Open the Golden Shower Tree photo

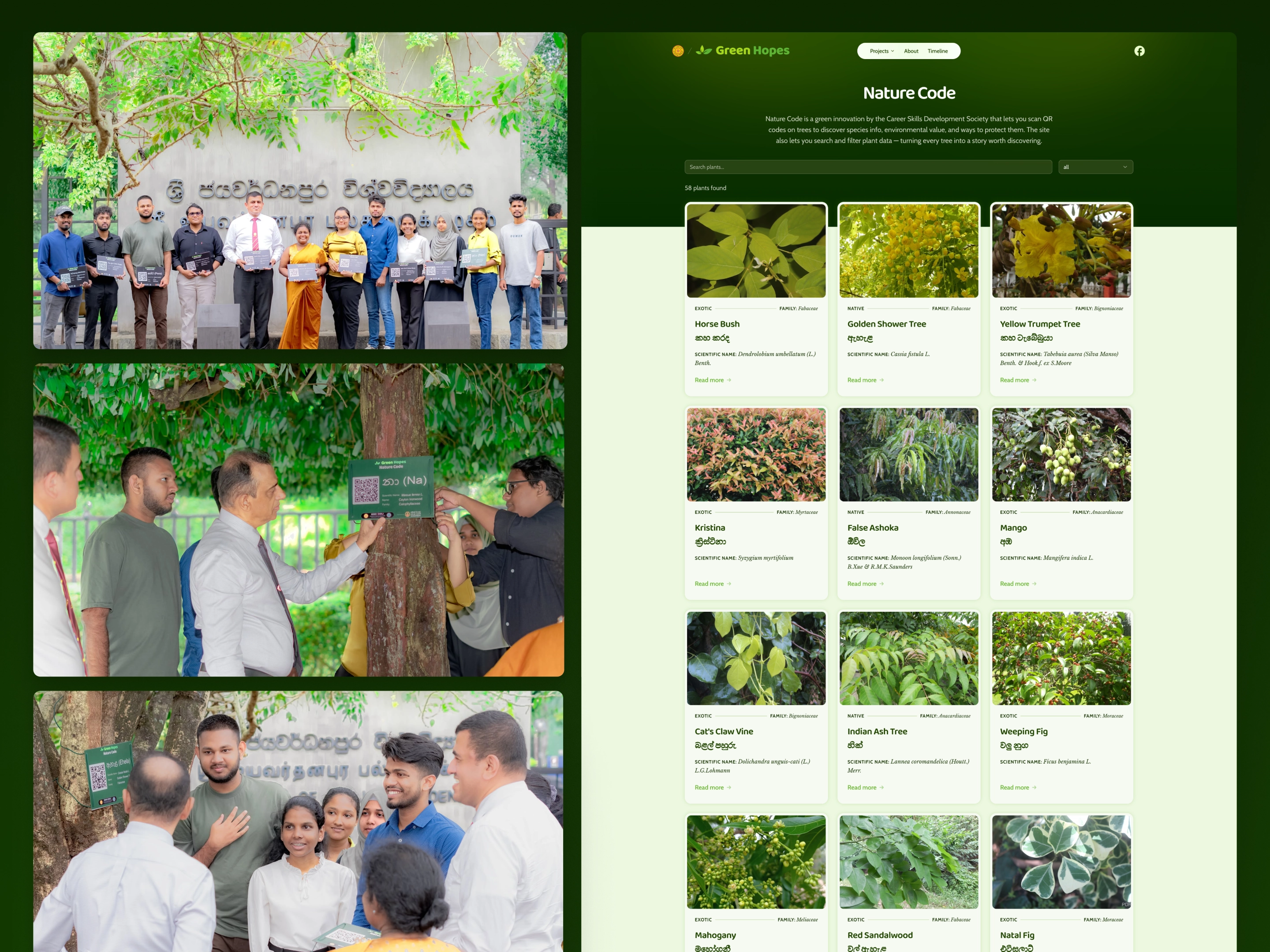(909, 251)
